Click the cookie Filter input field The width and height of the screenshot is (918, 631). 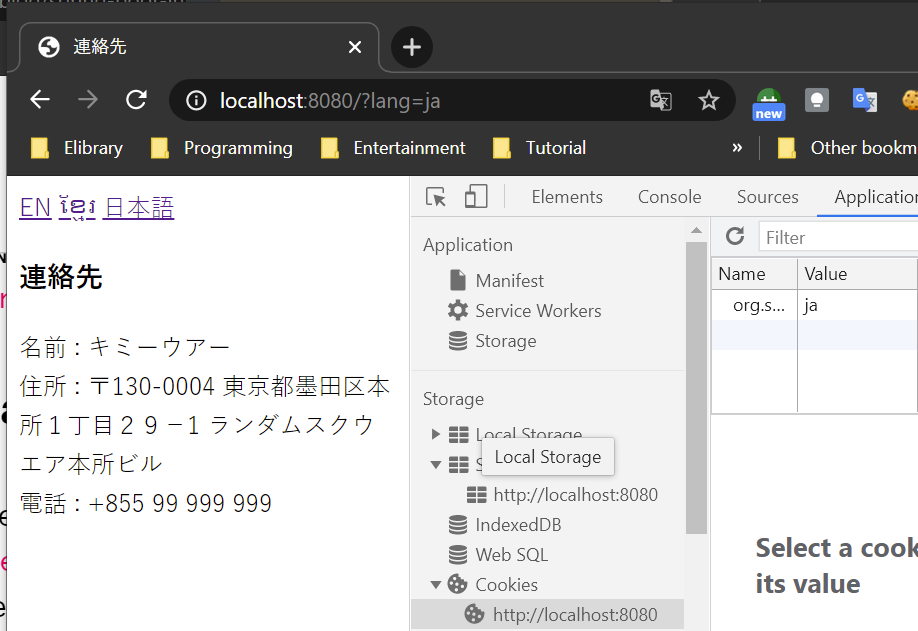(x=838, y=237)
